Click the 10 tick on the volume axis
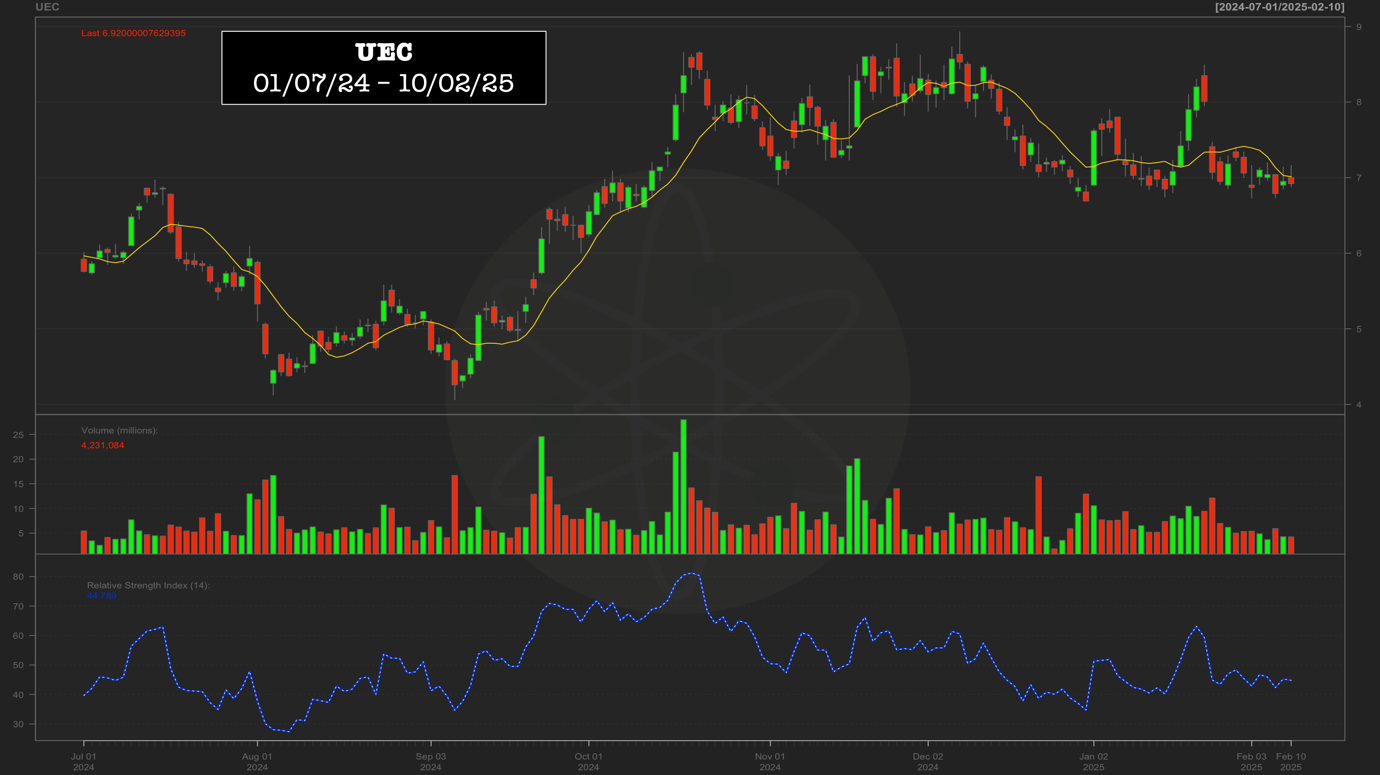Image resolution: width=1380 pixels, height=775 pixels. [x=18, y=509]
